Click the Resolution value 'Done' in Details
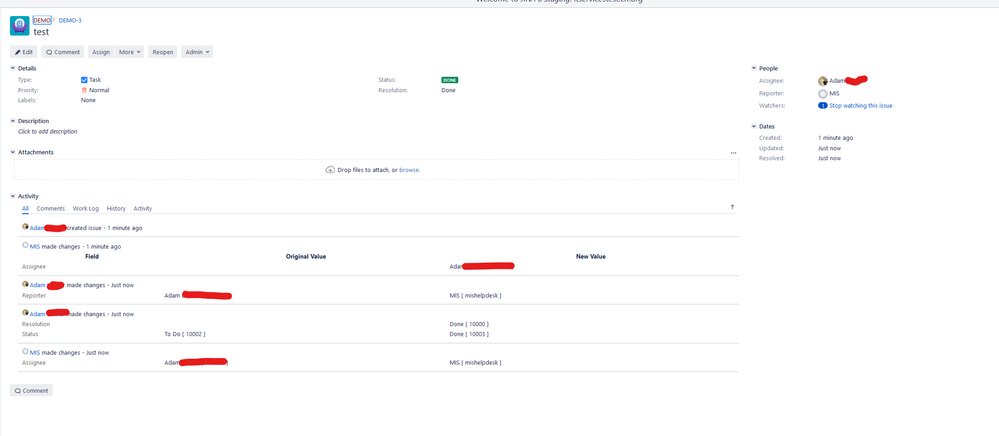The width and height of the screenshot is (999, 436). (449, 91)
